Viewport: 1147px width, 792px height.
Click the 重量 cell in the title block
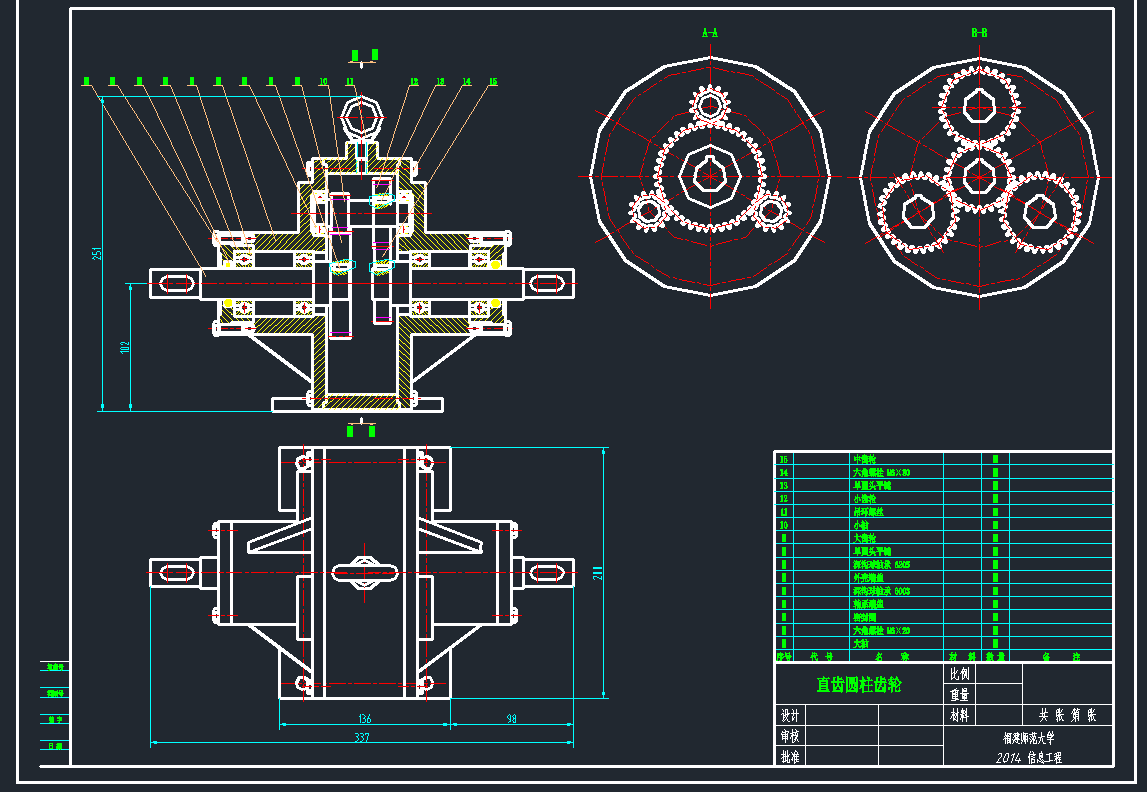point(960,695)
